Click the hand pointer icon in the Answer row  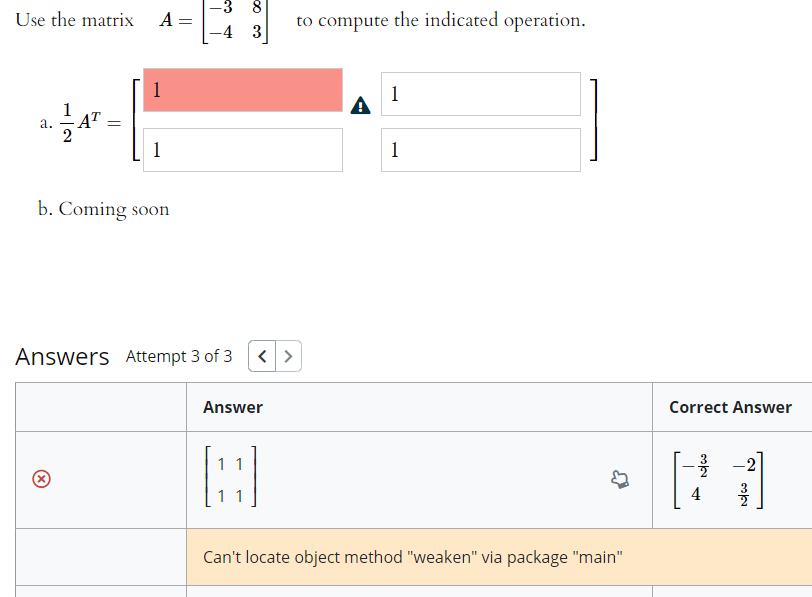(620, 479)
